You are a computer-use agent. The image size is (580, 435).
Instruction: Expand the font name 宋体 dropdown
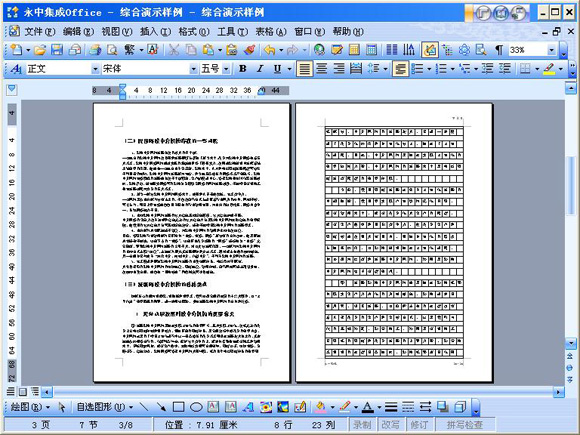coord(193,69)
